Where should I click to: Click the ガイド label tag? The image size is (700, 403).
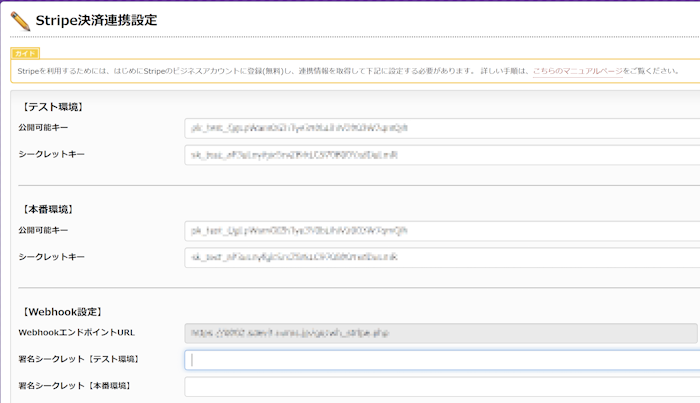[25, 53]
